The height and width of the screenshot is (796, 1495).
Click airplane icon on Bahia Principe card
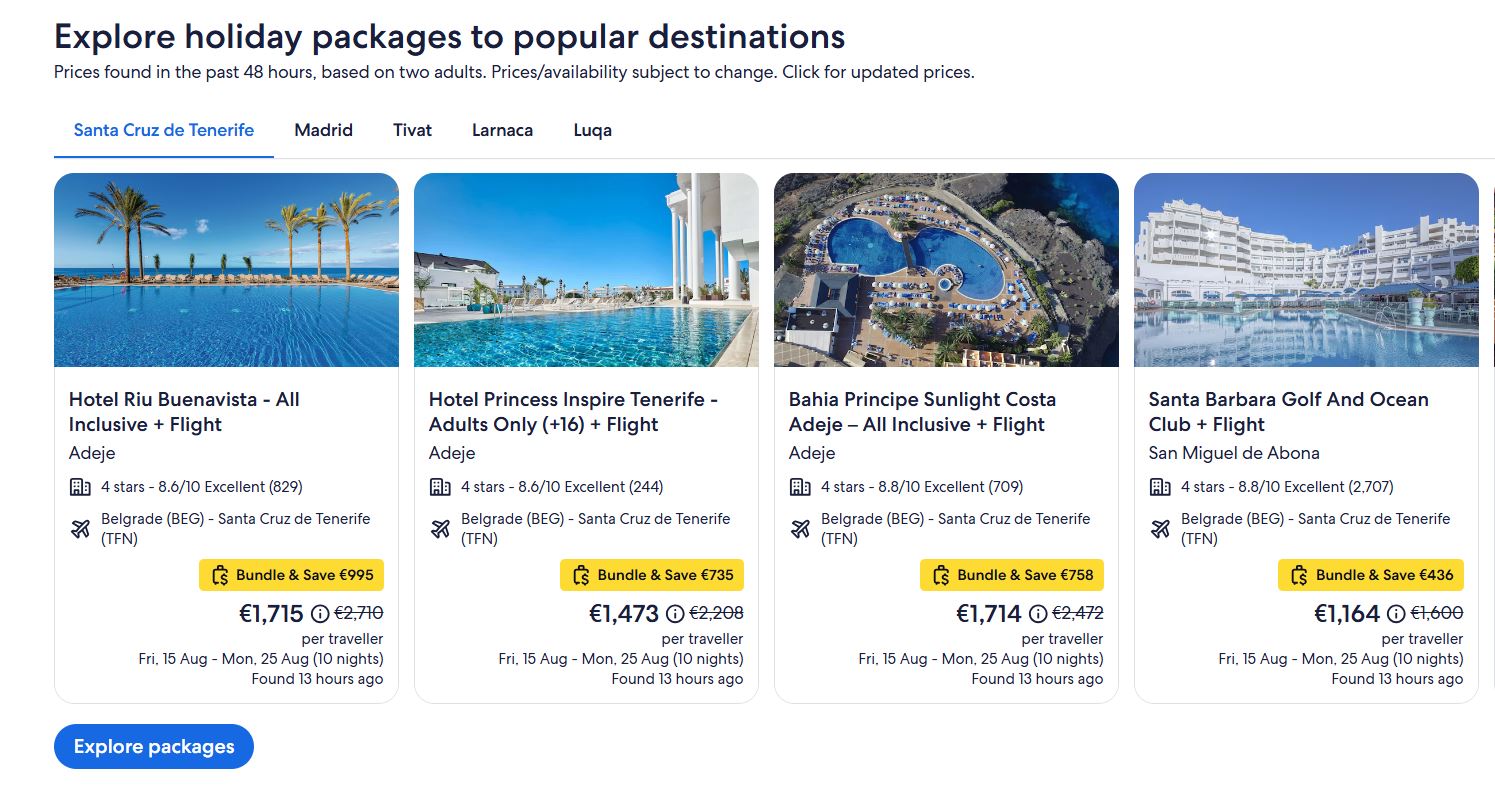click(x=800, y=529)
